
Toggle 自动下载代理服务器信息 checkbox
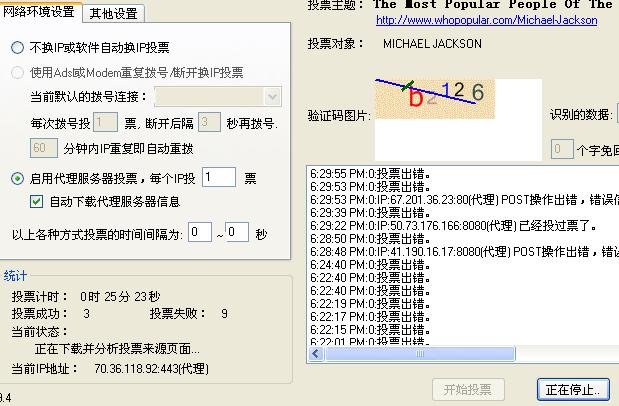(x=37, y=202)
